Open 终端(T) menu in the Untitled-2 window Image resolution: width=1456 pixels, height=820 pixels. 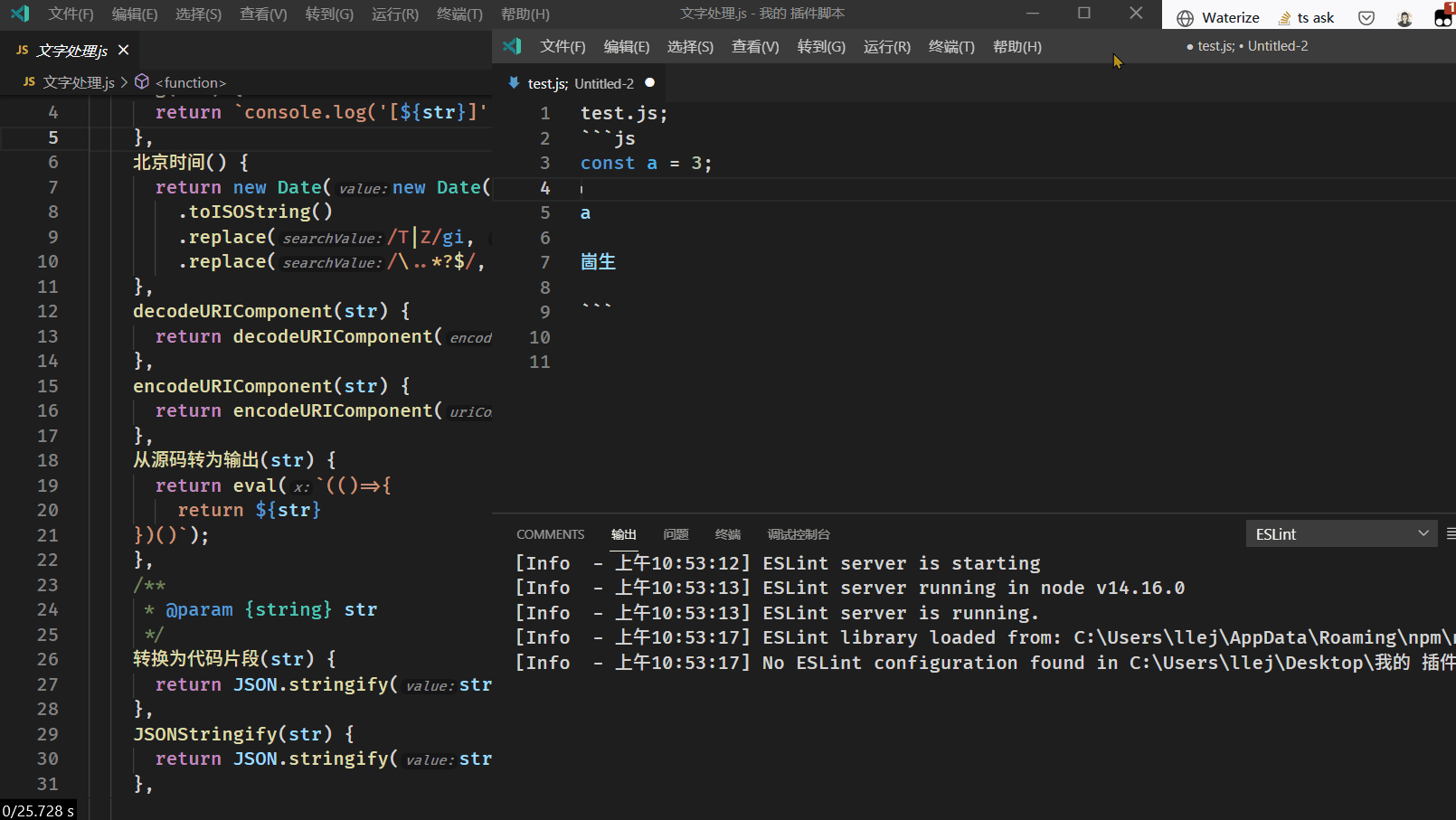point(951,47)
